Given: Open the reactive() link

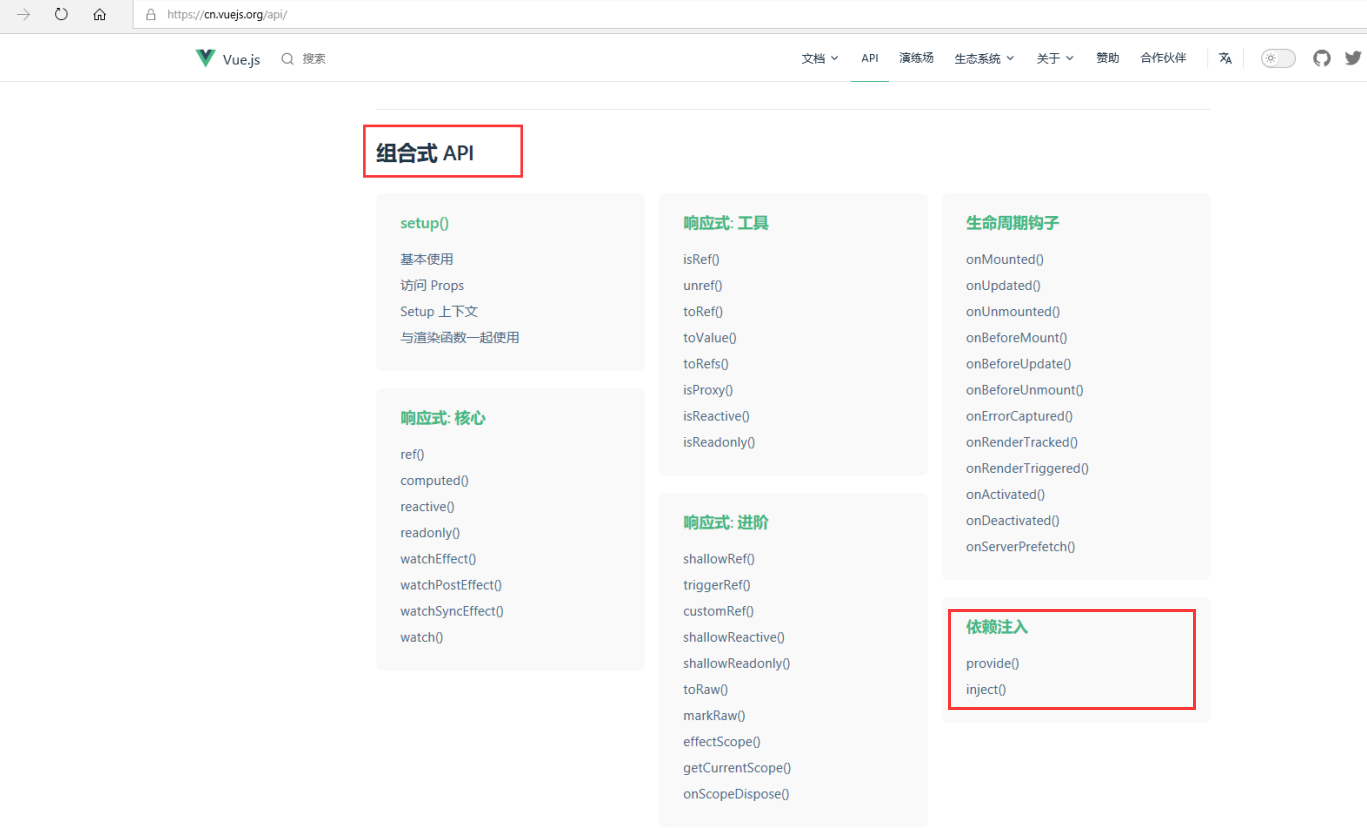Looking at the screenshot, I should (427, 506).
